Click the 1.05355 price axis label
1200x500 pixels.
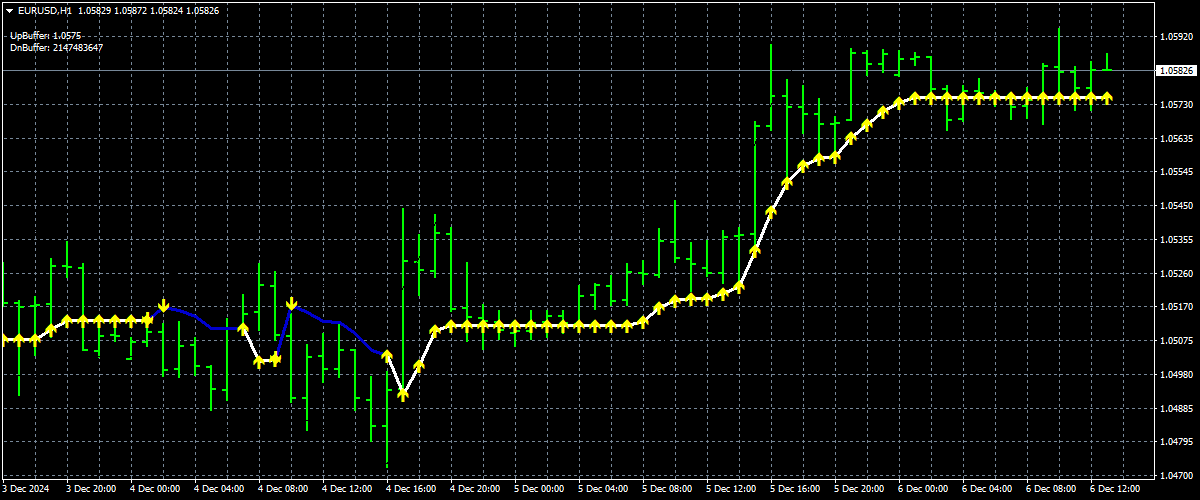(1175, 240)
